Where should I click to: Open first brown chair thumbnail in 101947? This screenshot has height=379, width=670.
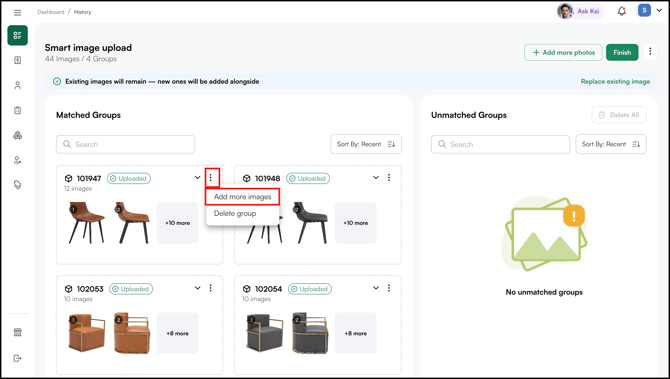tap(87, 223)
